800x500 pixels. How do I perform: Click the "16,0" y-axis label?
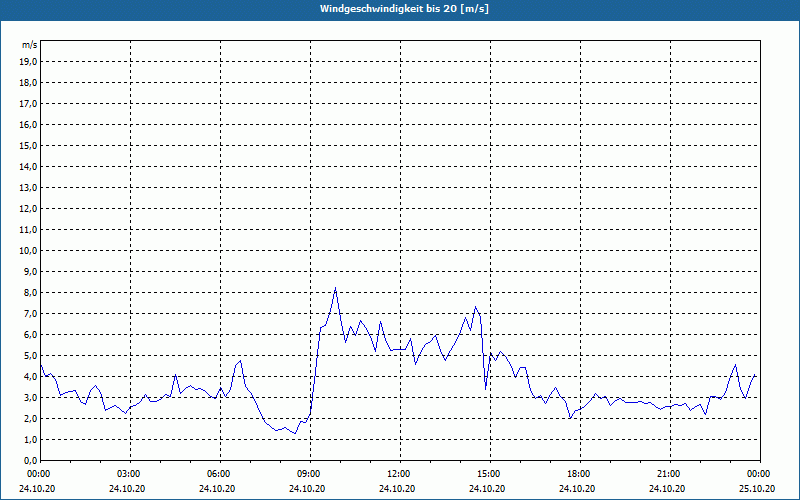pos(28,124)
